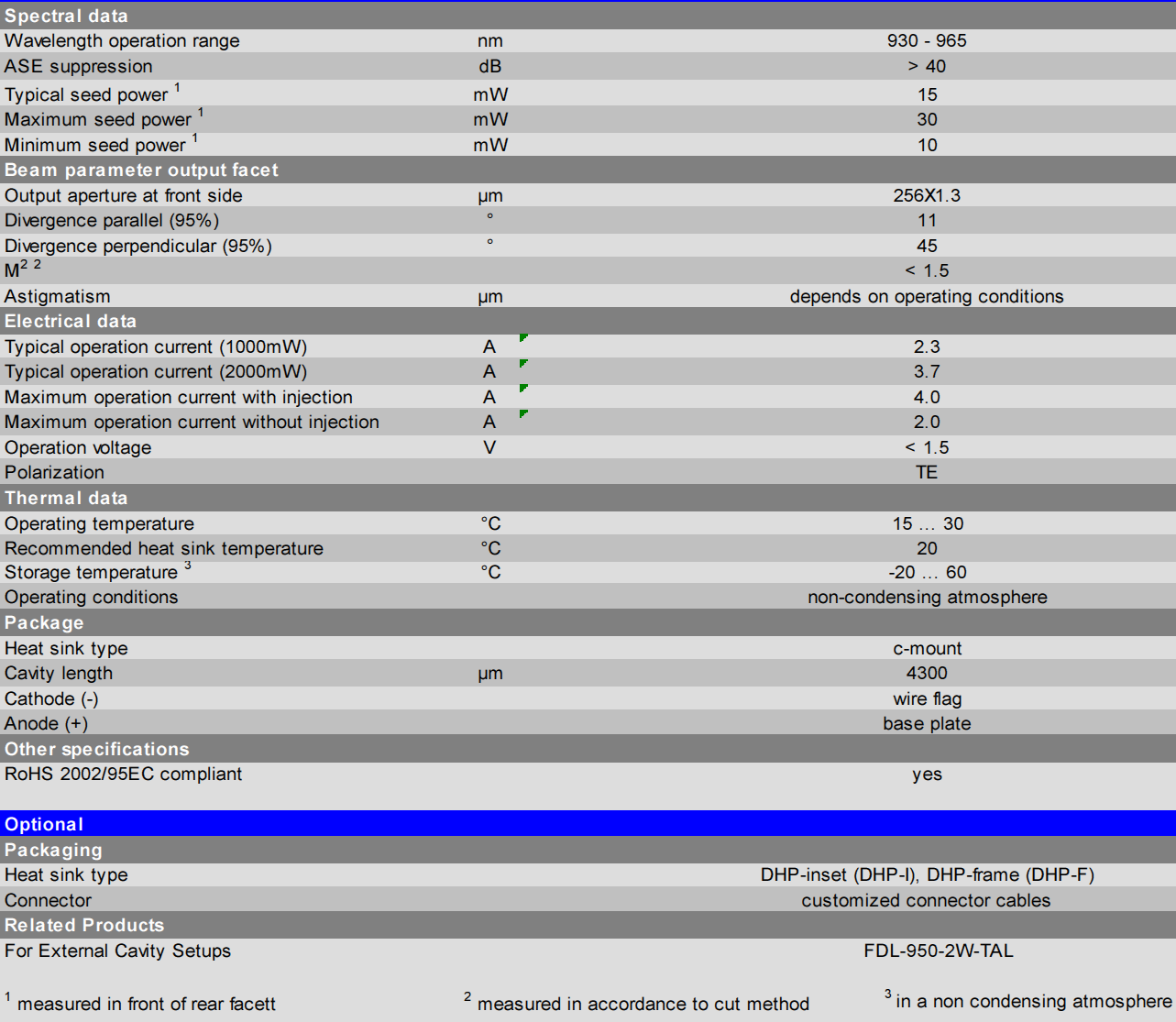The width and height of the screenshot is (1176, 1022).
Task: Click the operating temperature value '15 … 30'
Action: click(928, 524)
